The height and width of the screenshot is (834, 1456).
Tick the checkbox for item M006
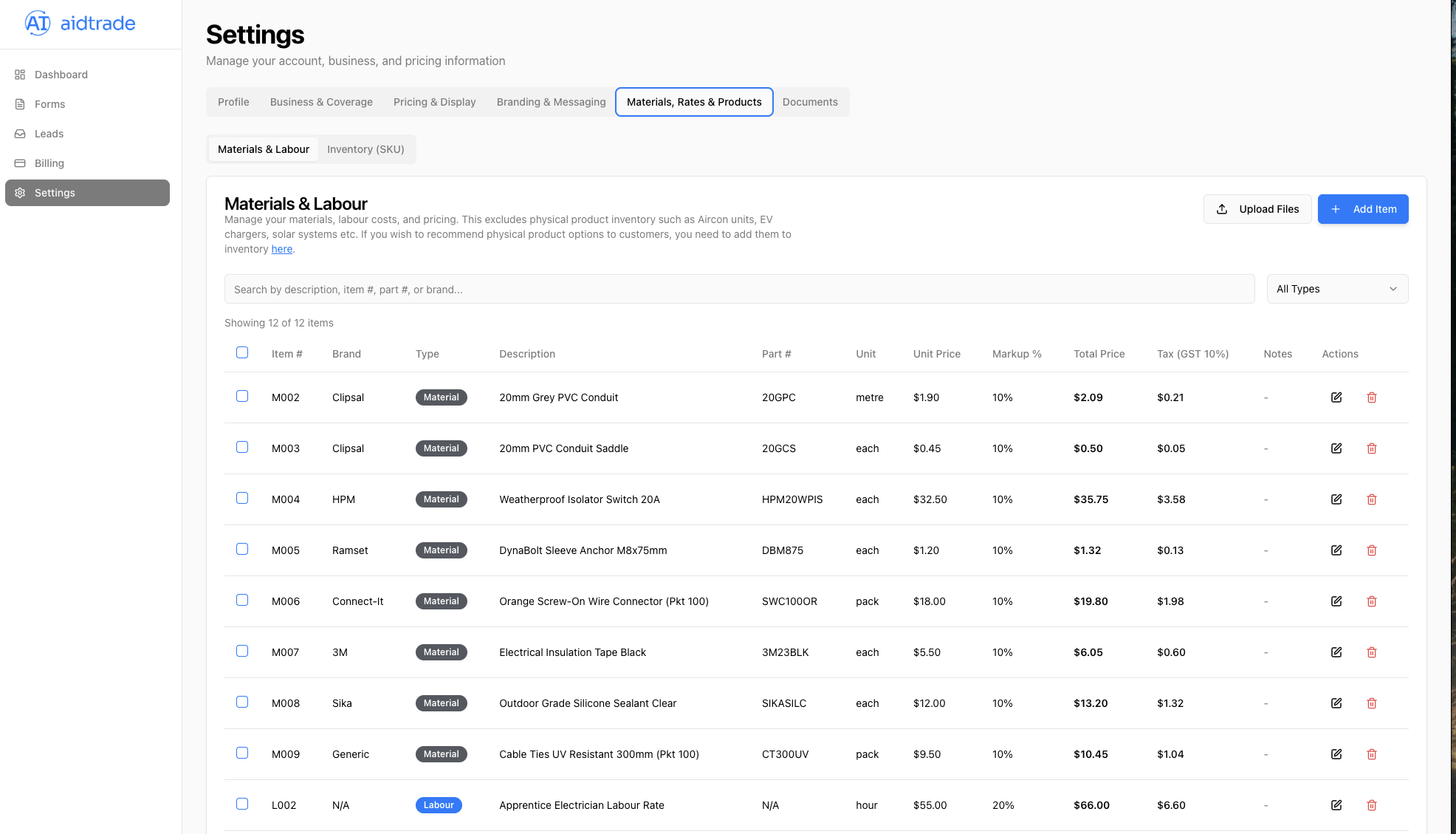(x=242, y=600)
